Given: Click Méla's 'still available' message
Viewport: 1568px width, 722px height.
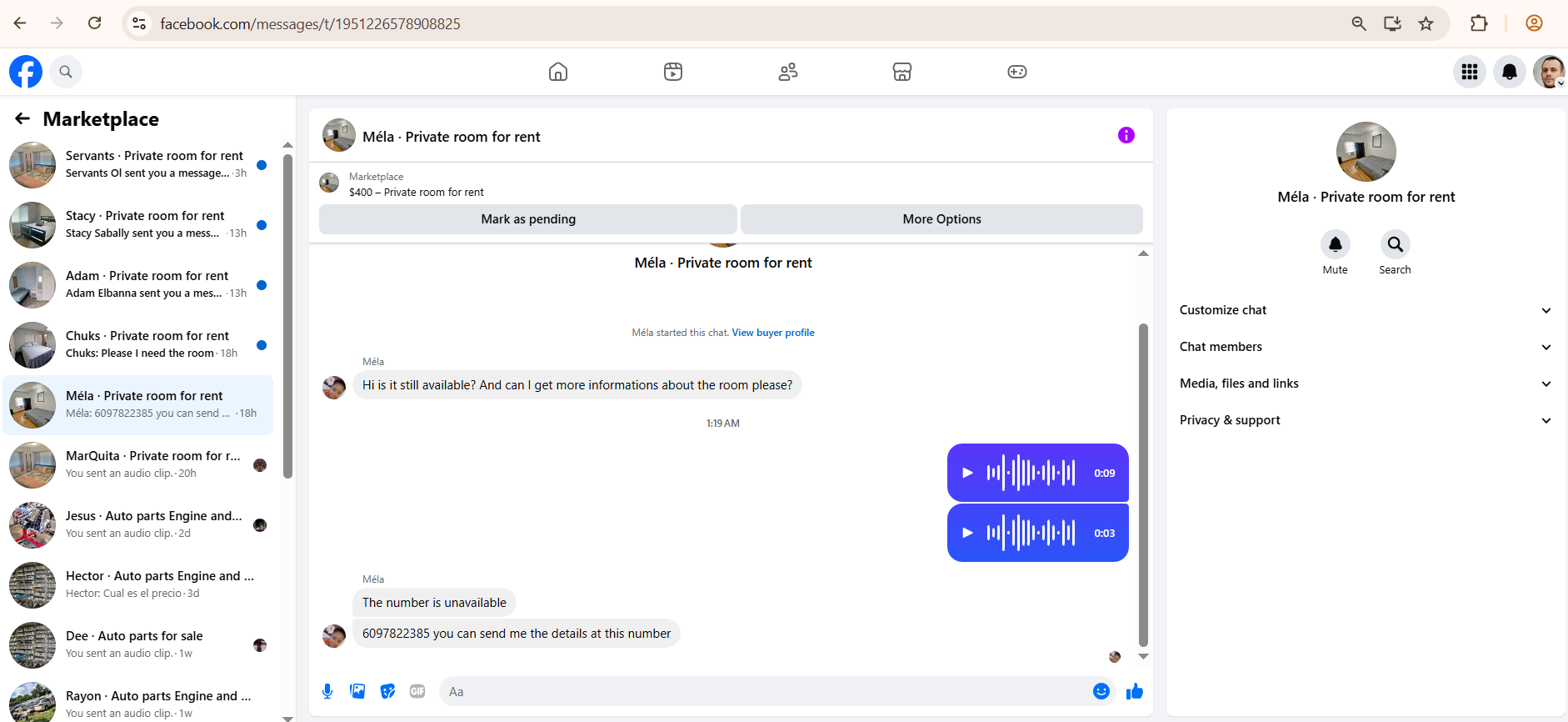Looking at the screenshot, I should click(x=577, y=385).
